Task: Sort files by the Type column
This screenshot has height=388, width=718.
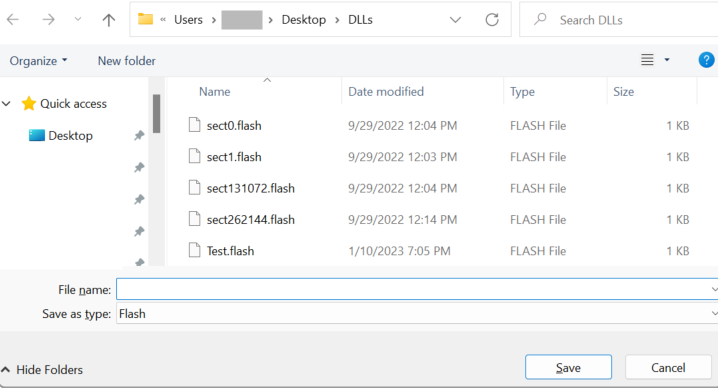Action: click(522, 92)
